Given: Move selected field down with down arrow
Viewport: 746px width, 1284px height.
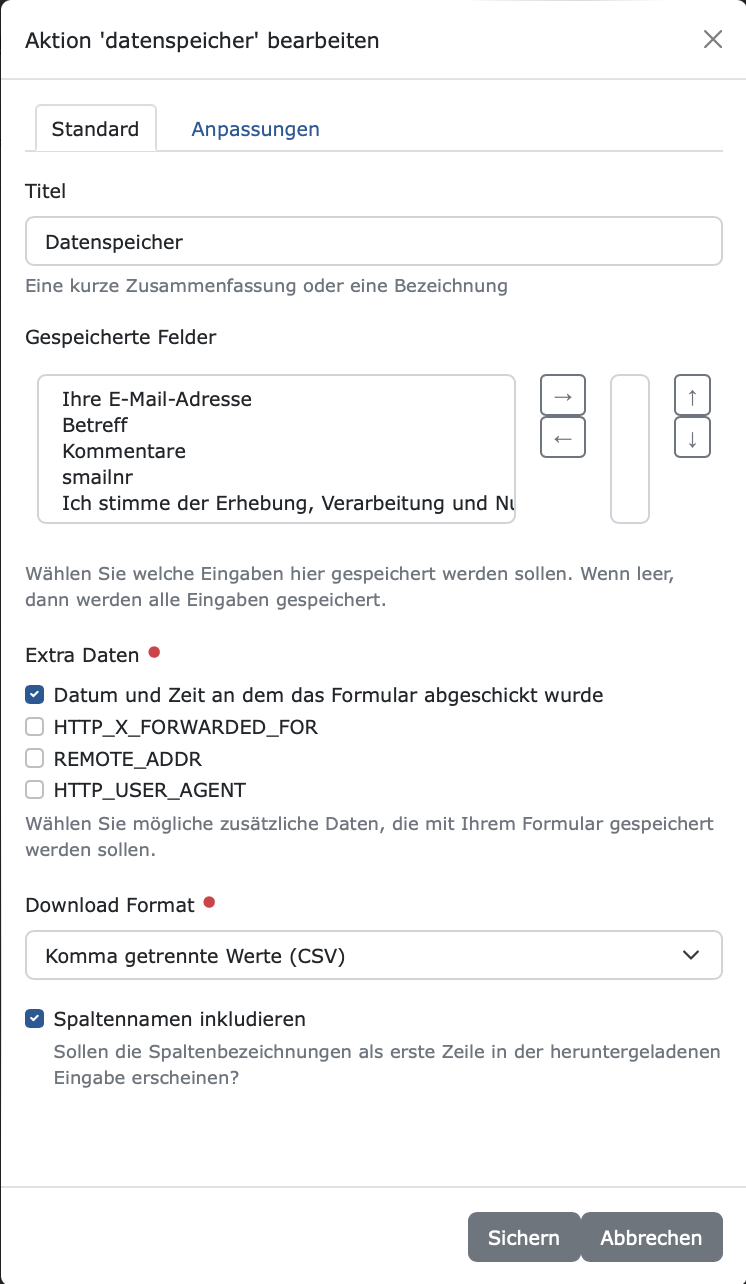Looking at the screenshot, I should (x=692, y=437).
